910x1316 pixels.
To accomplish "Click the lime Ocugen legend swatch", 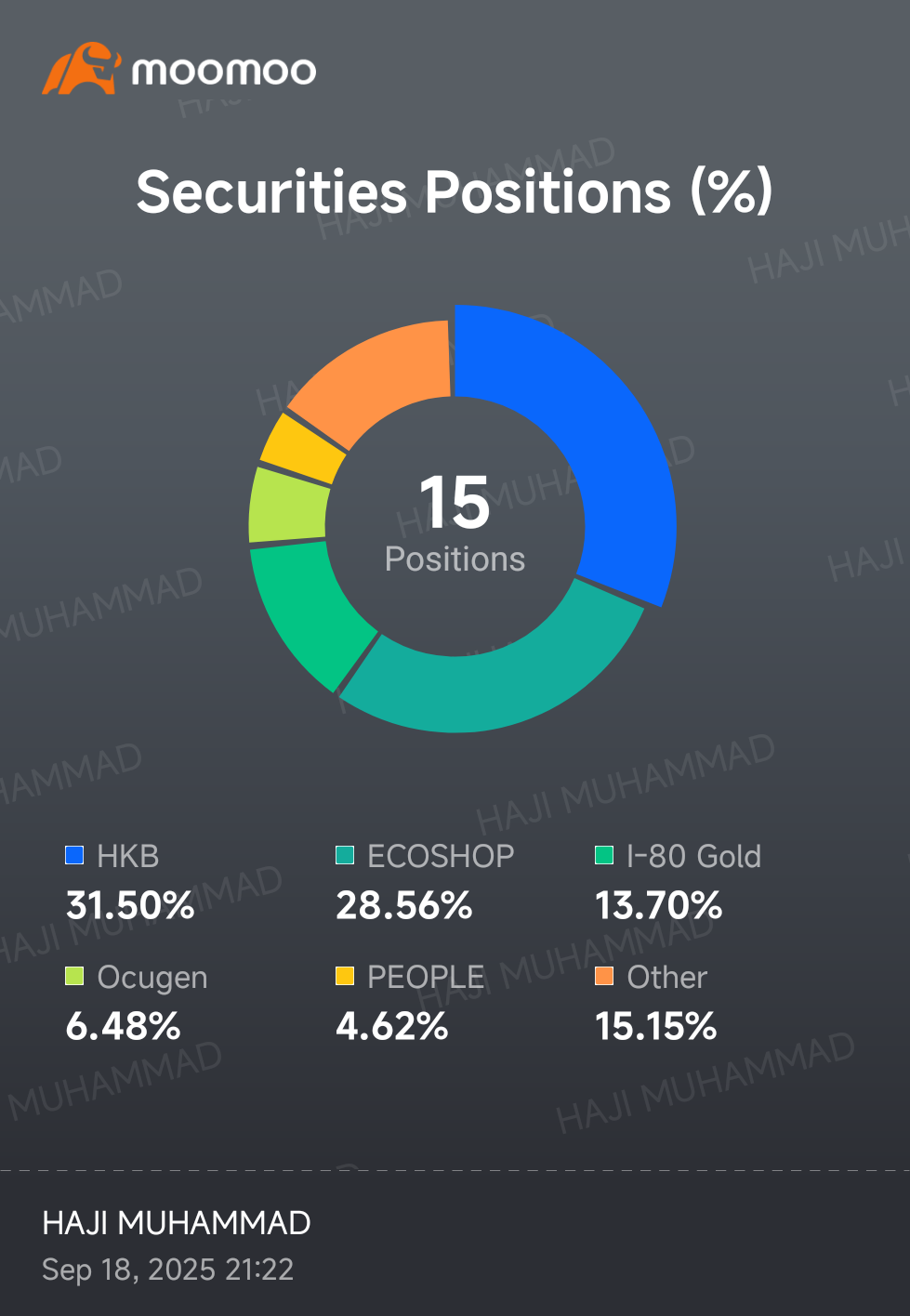I will pos(74,976).
